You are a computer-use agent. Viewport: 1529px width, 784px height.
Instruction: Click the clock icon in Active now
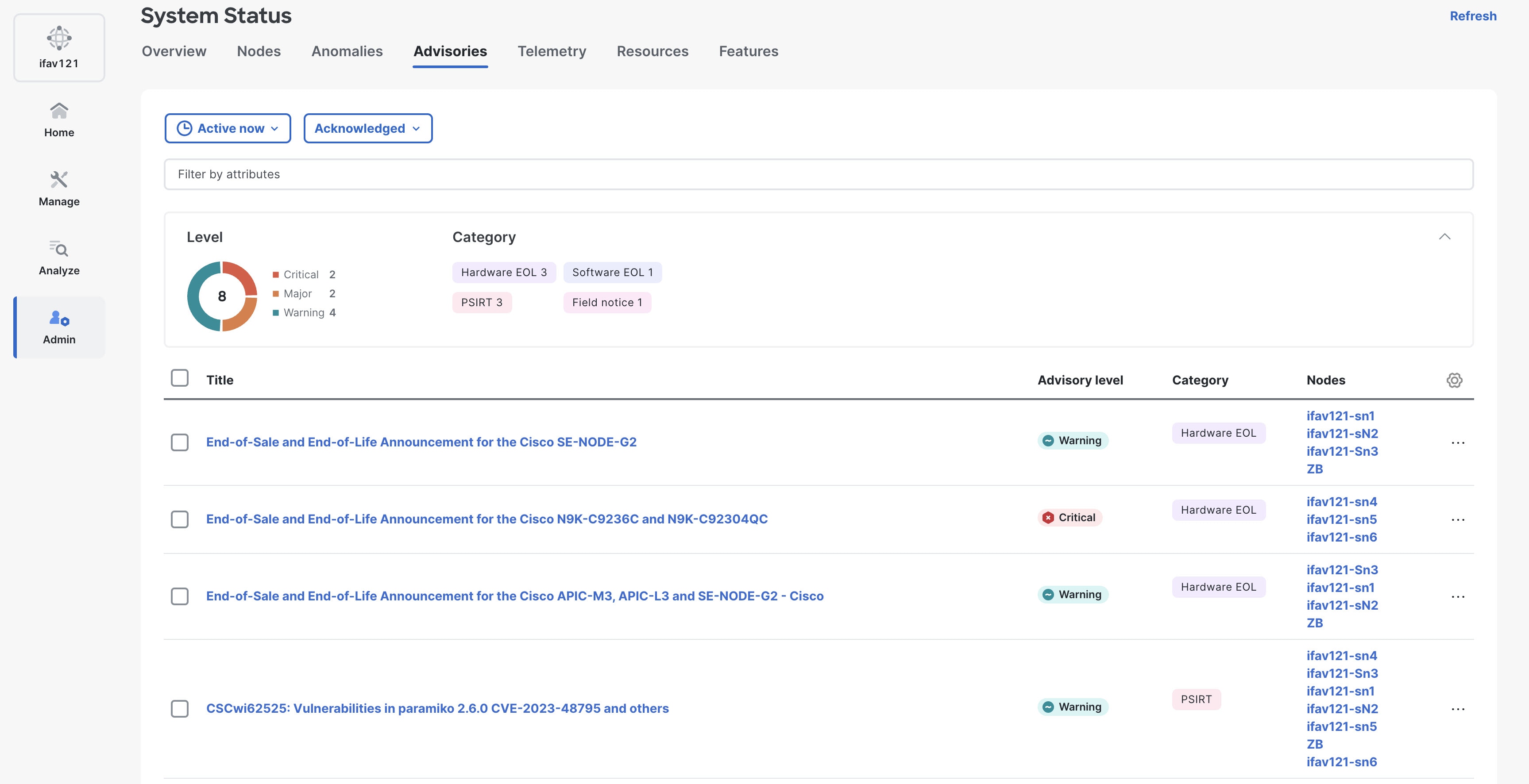click(184, 128)
